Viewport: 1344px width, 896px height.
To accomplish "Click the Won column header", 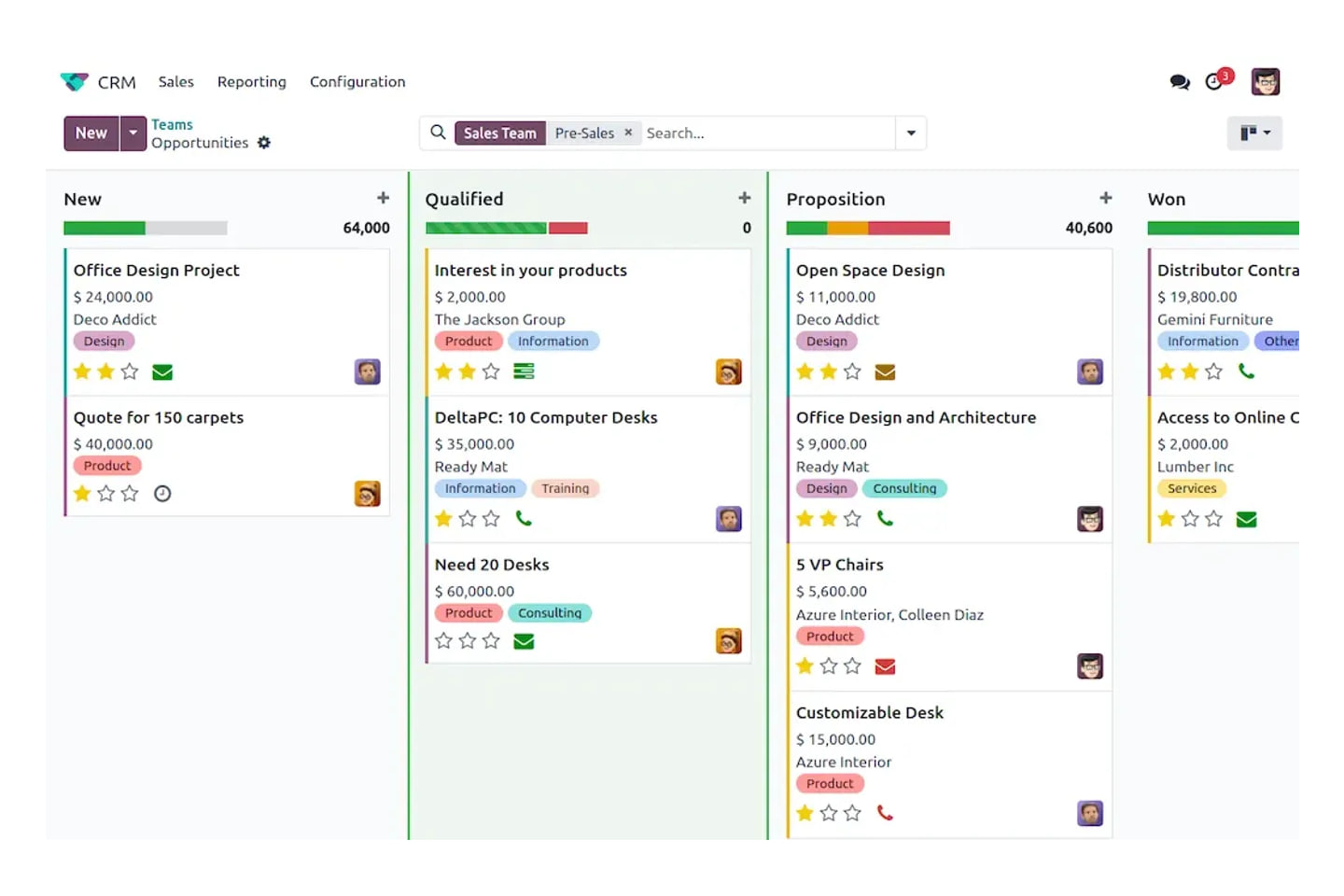I will click(x=1167, y=199).
